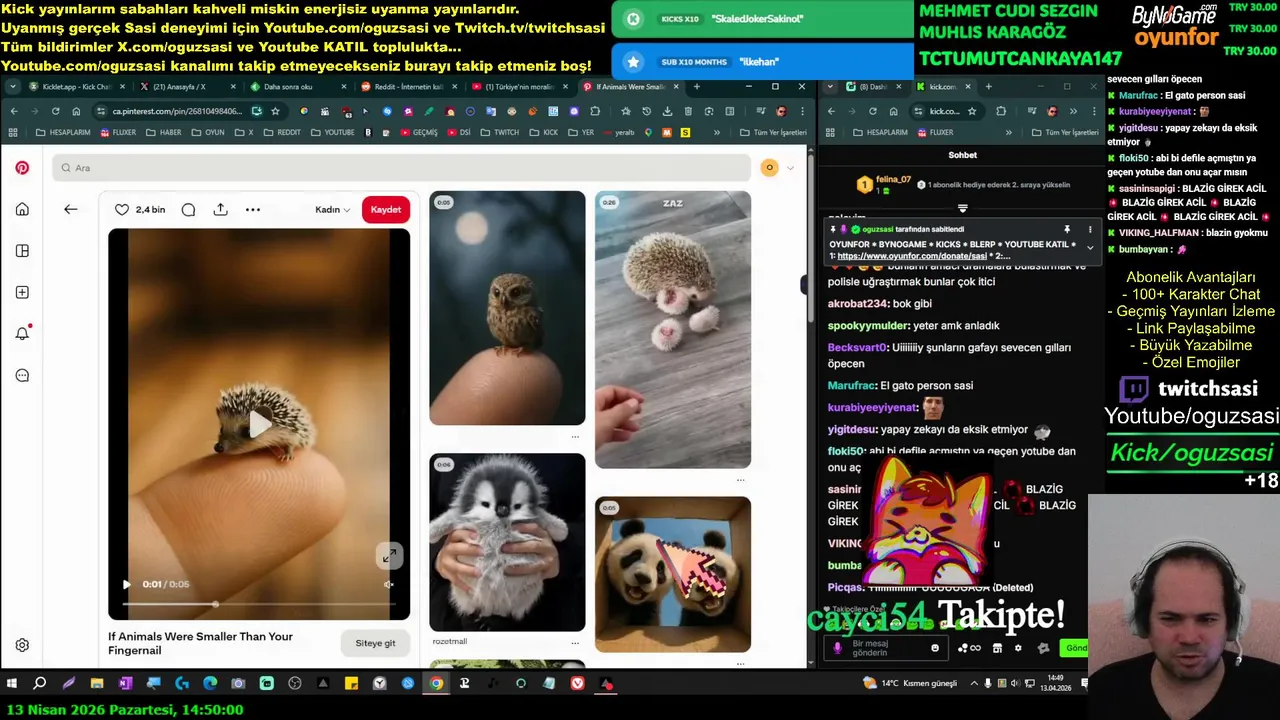Open the TWITCH bookmark folder
Screen dimensions: 1280x720
500,132
